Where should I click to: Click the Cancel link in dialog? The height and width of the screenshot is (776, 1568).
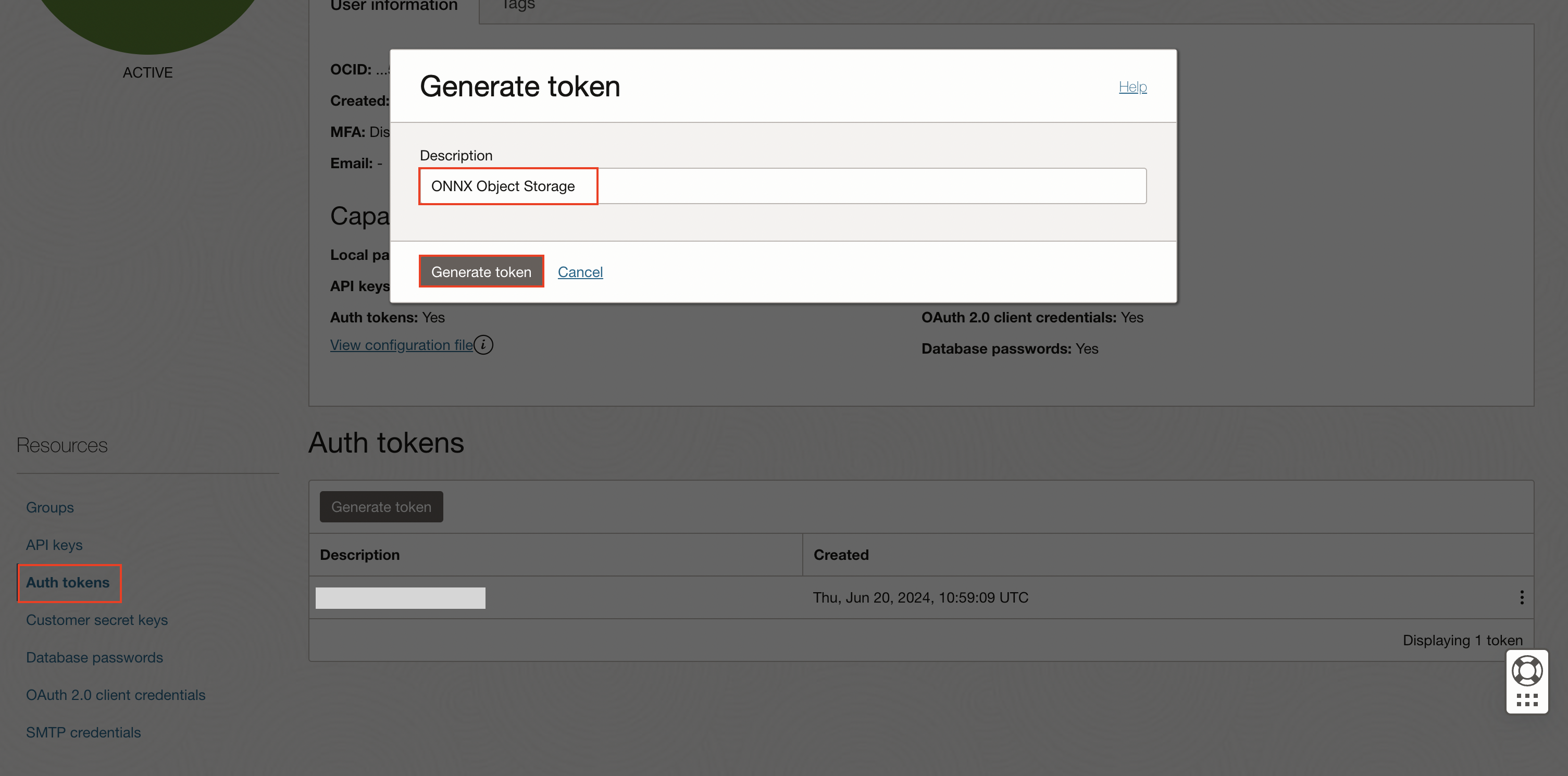pyautogui.click(x=580, y=271)
